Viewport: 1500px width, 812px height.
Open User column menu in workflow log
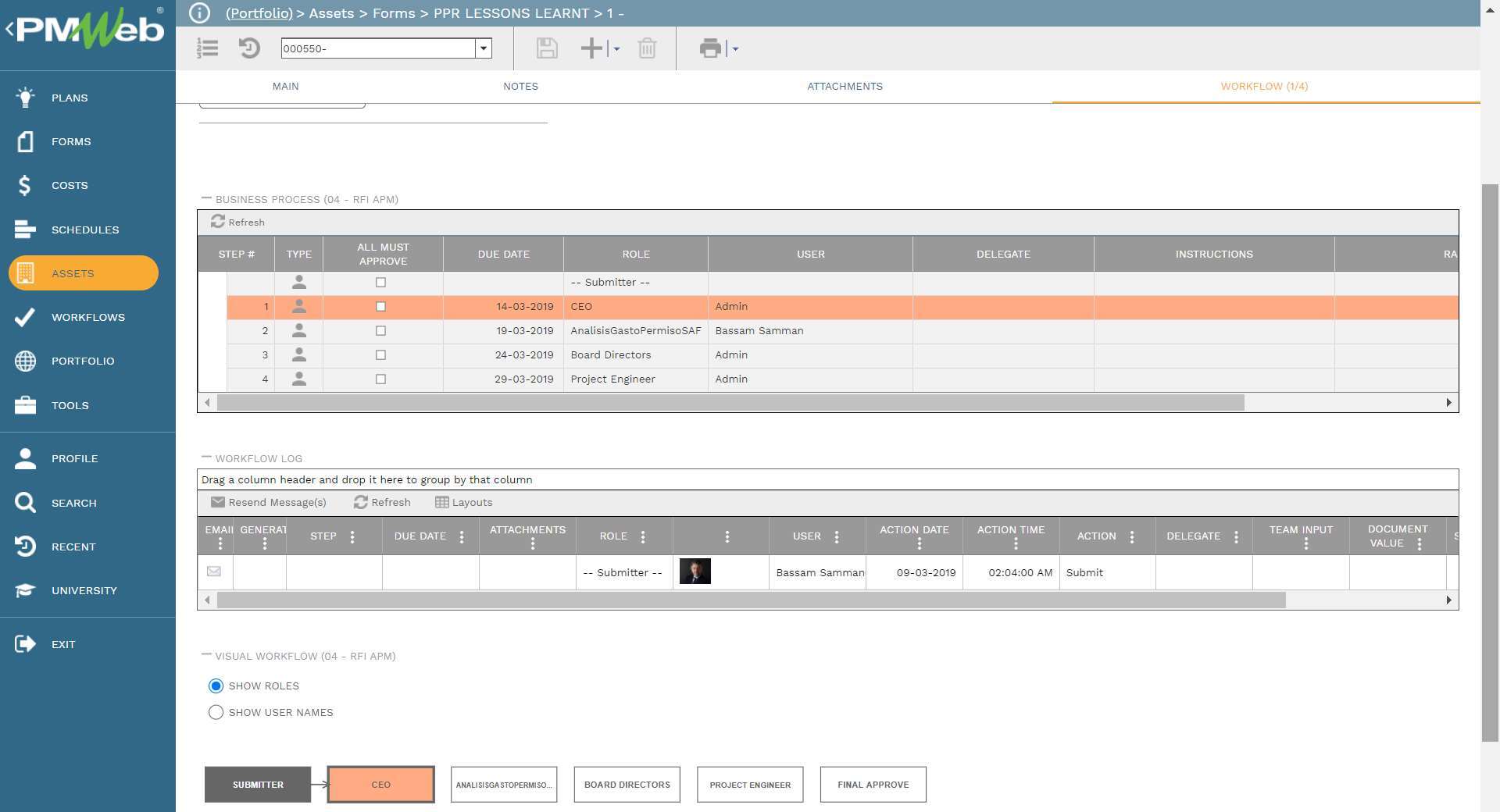[837, 536]
